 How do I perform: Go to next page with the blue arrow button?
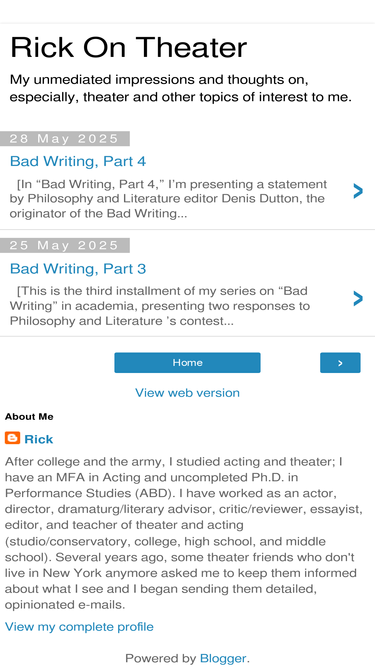(x=340, y=363)
